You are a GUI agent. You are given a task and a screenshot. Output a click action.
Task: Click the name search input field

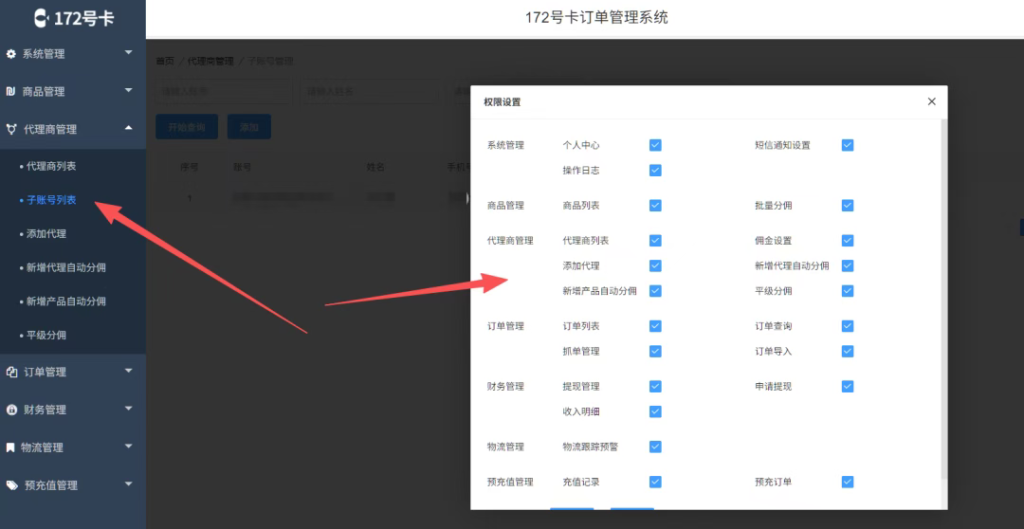pos(370,91)
